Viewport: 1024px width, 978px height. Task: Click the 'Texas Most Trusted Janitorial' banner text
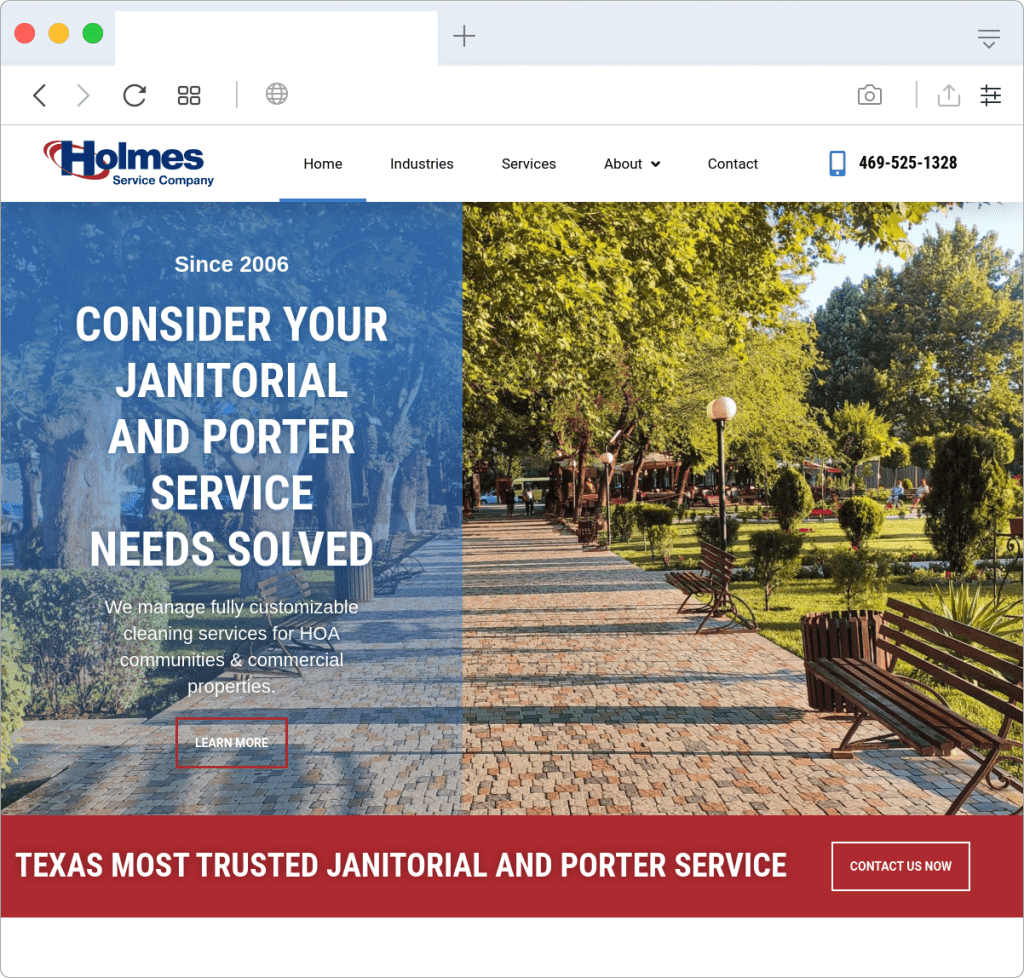401,866
